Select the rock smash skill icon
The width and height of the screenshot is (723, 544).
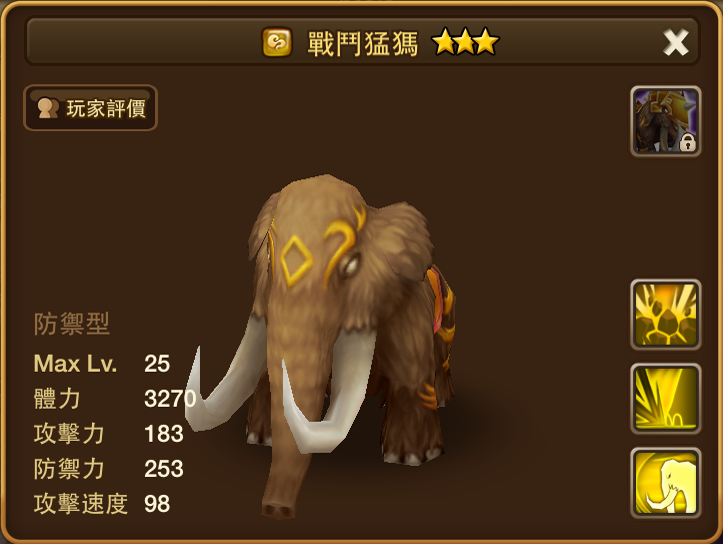click(x=665, y=314)
